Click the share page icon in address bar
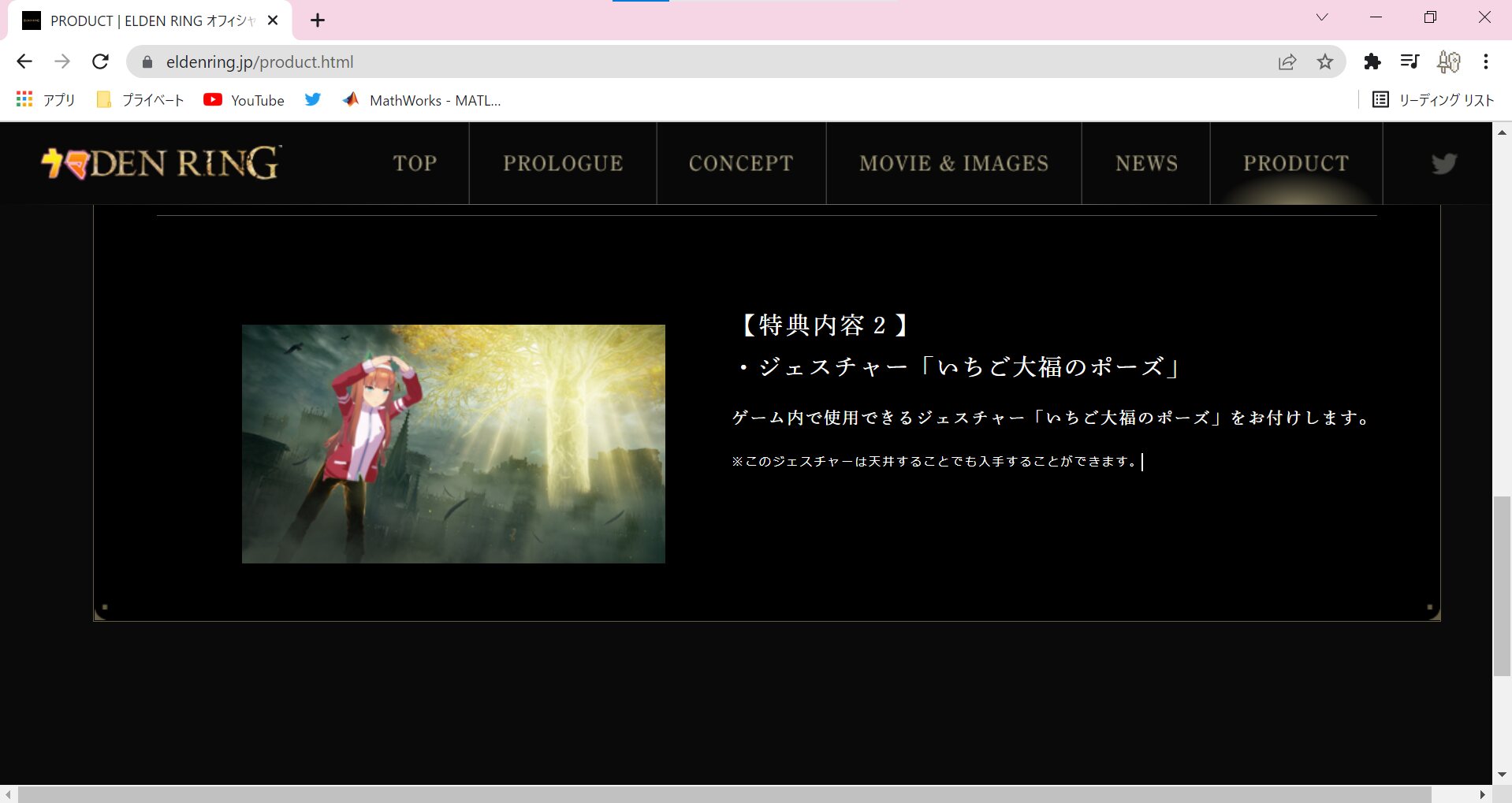This screenshot has height=803, width=1512. click(1287, 61)
